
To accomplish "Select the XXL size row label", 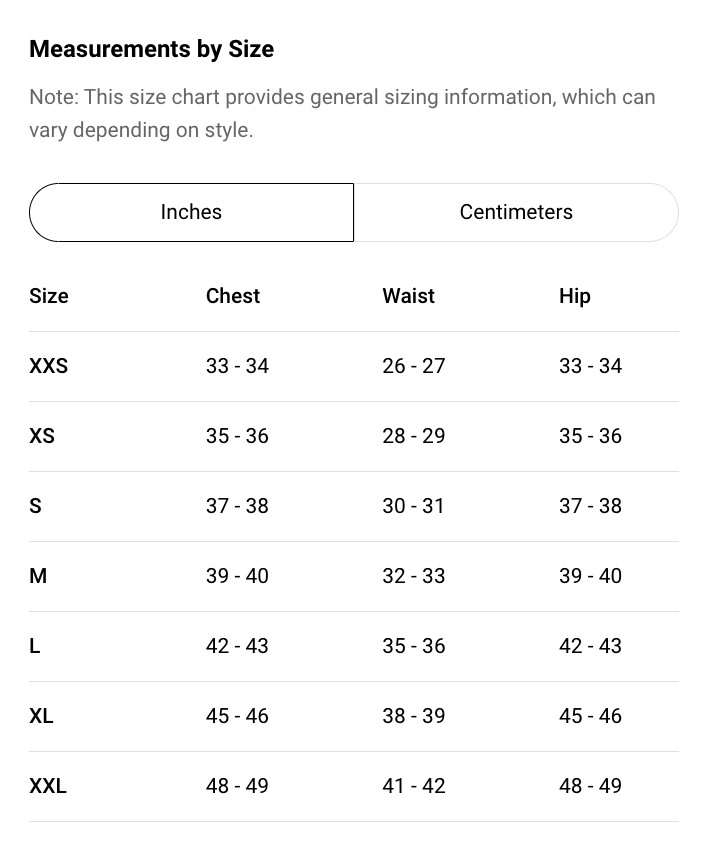I will (48, 786).
